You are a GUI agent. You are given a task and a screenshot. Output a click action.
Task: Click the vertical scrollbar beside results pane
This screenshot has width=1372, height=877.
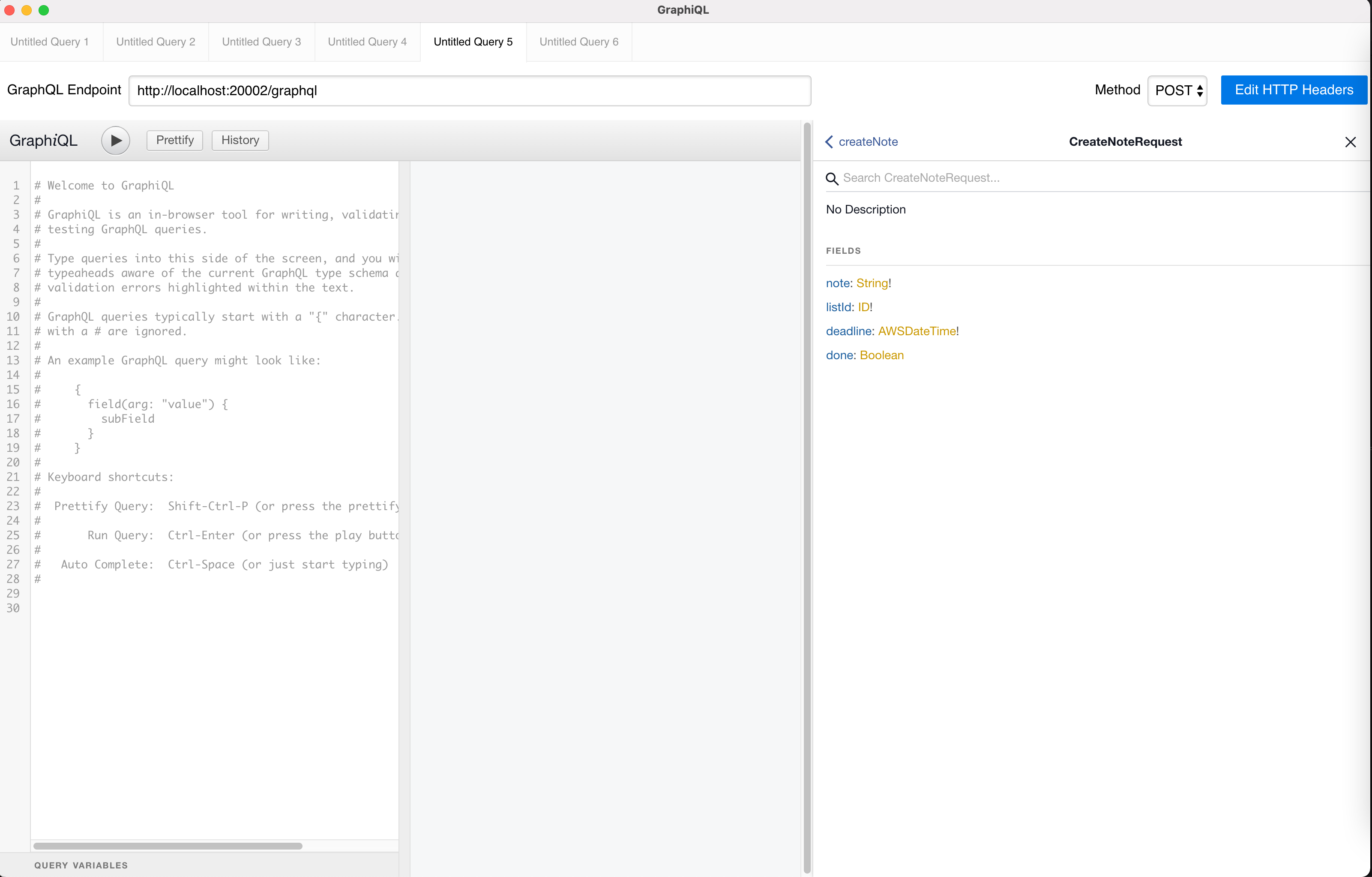[x=807, y=499]
